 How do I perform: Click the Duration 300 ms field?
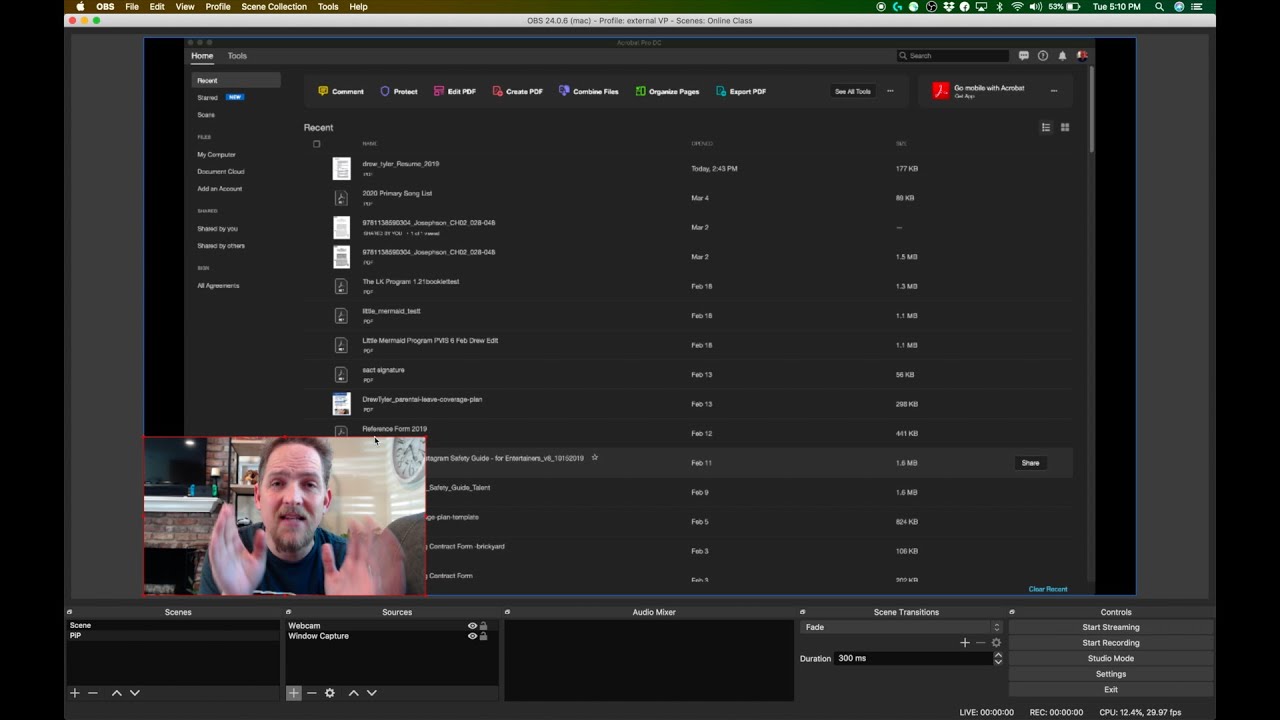(914, 658)
